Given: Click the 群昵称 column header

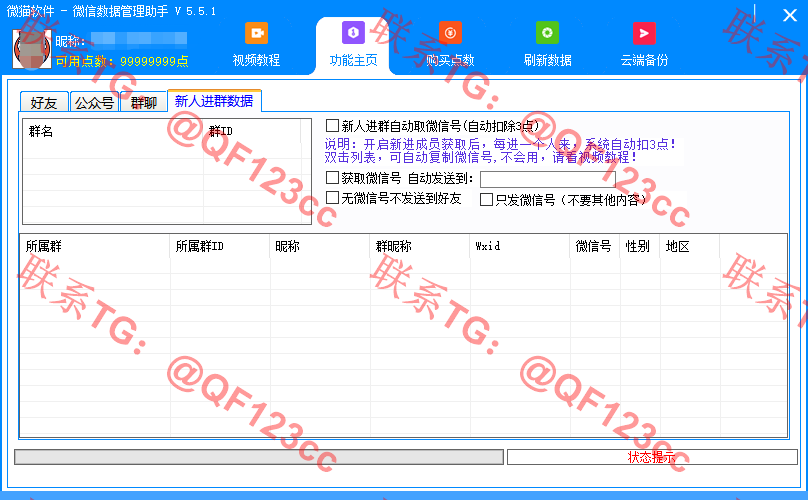Looking at the screenshot, I should (419, 246).
